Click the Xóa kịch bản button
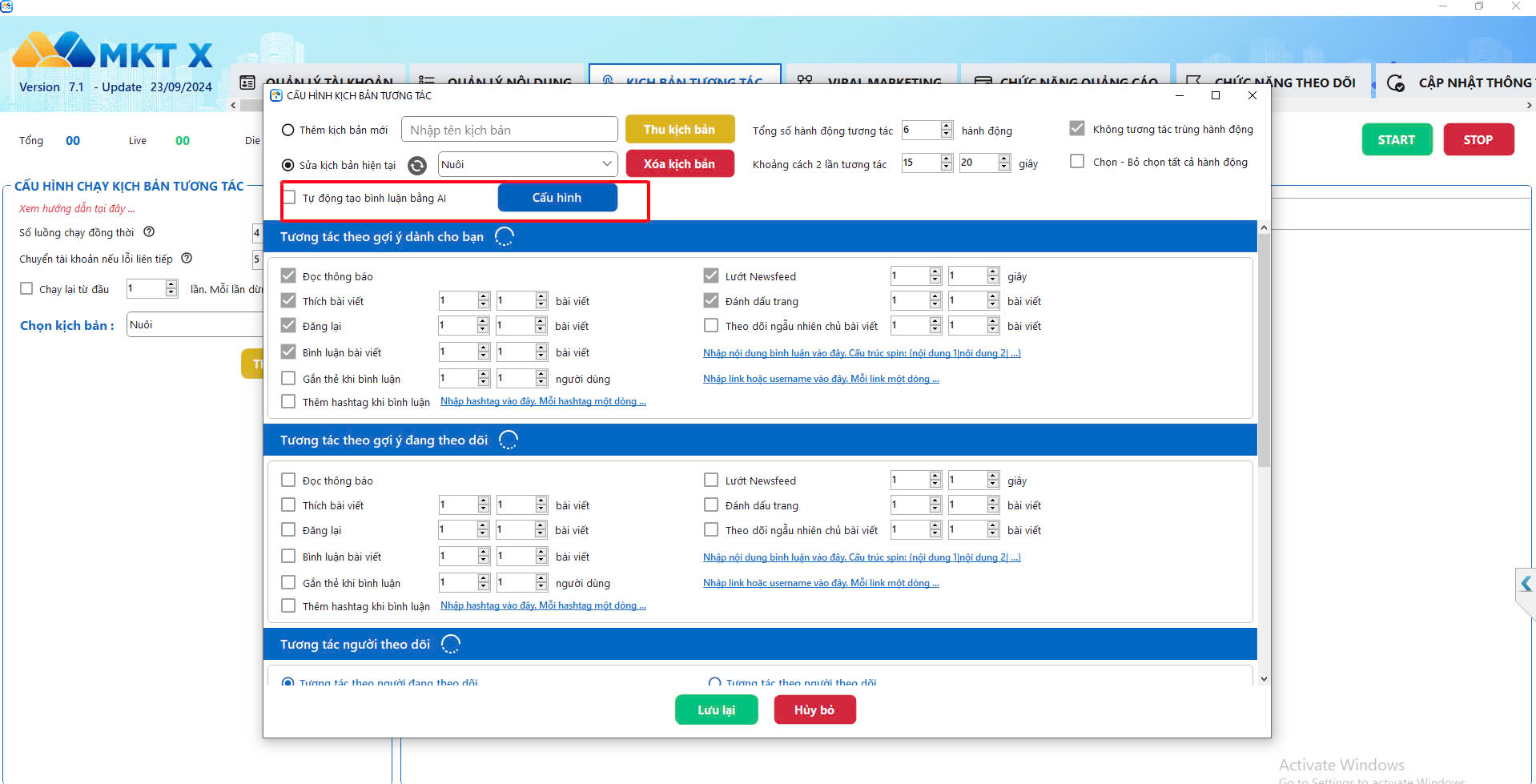 tap(679, 163)
